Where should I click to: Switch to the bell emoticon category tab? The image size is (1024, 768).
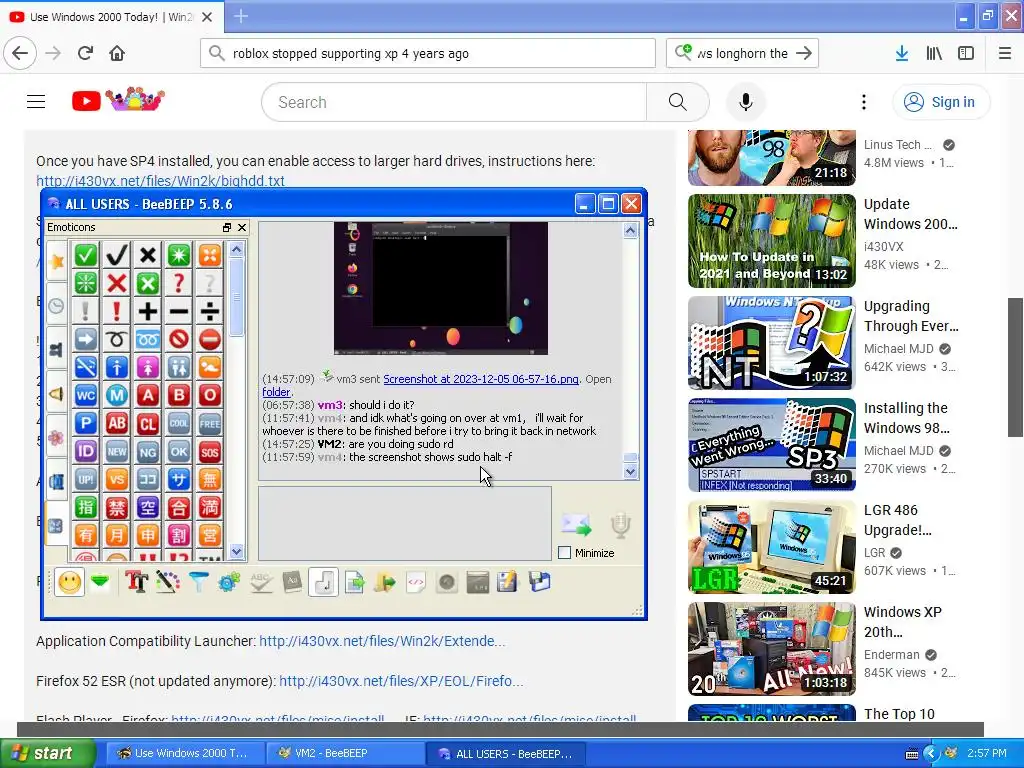click(x=57, y=393)
